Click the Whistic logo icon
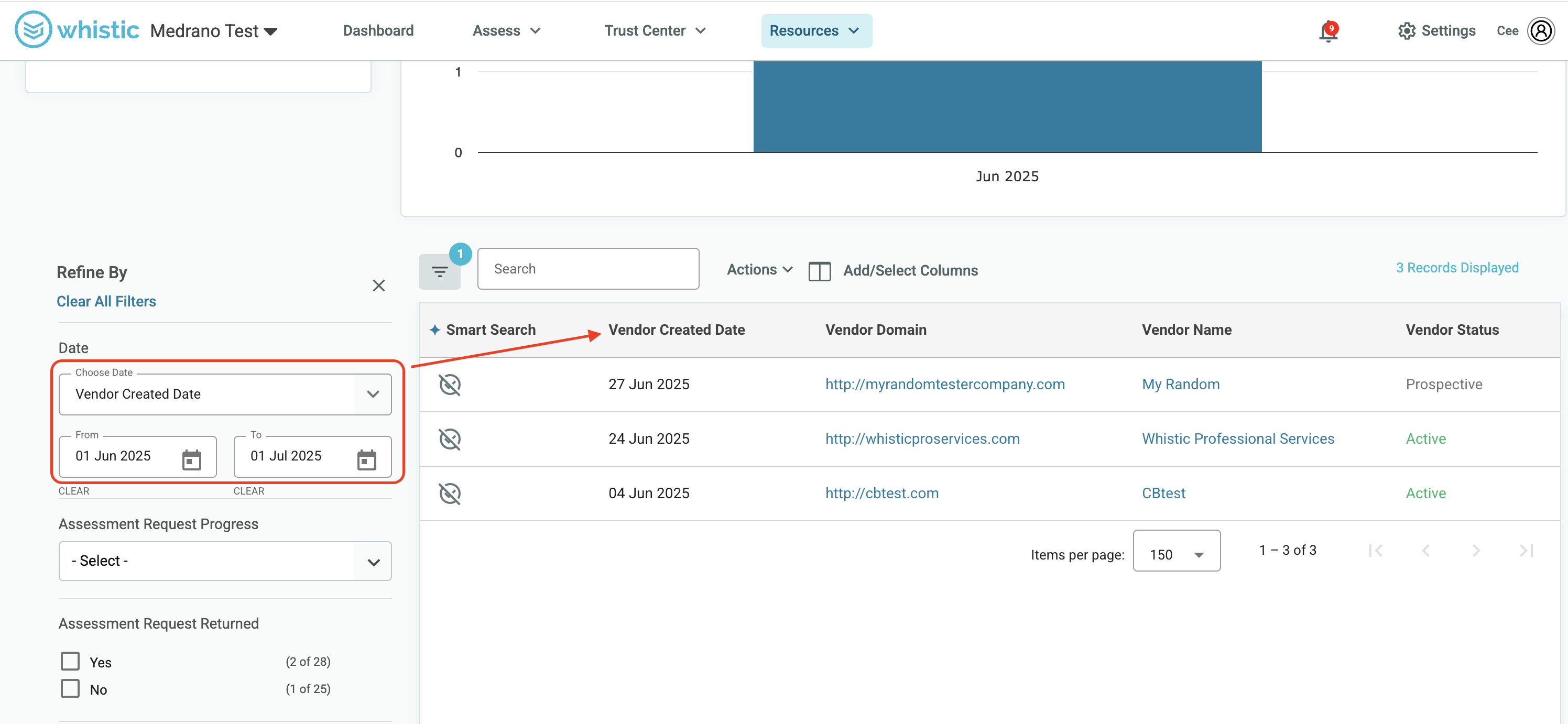Image resolution: width=1568 pixels, height=724 pixels. pyautogui.click(x=33, y=30)
